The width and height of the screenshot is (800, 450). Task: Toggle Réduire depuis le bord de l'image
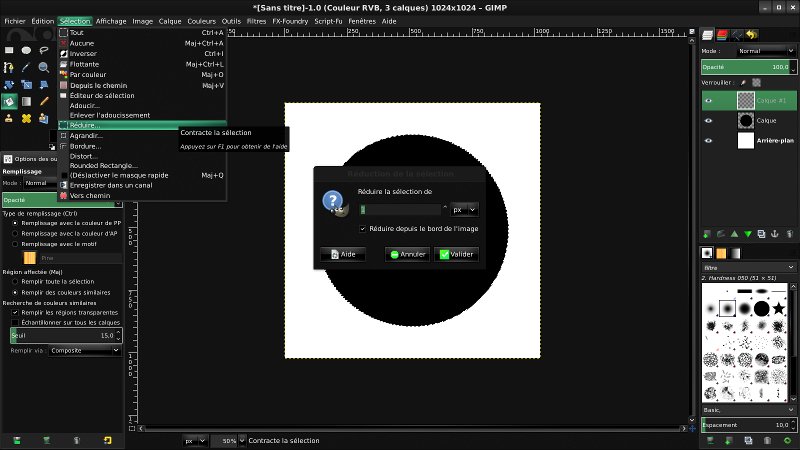[x=363, y=229]
